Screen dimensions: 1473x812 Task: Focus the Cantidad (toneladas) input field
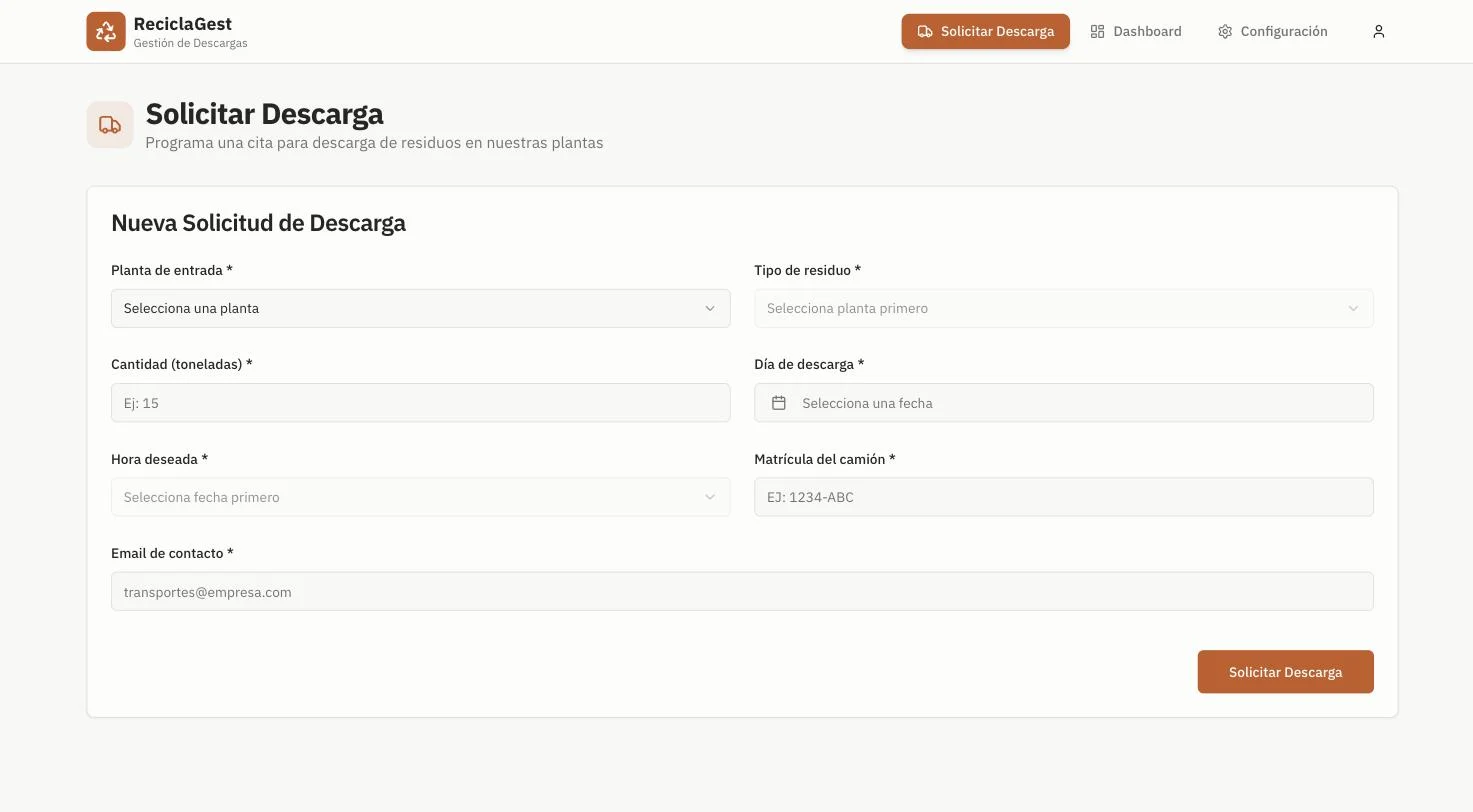tap(421, 403)
